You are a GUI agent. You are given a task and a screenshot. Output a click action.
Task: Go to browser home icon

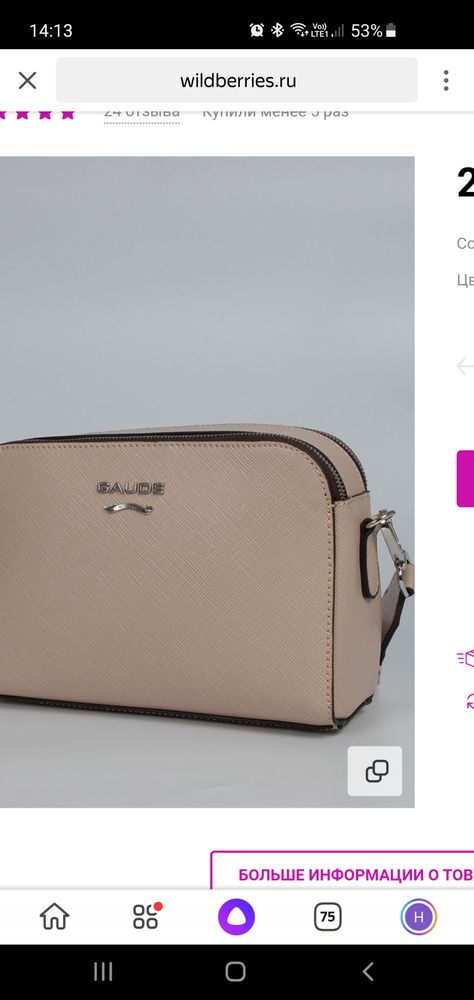pos(54,917)
